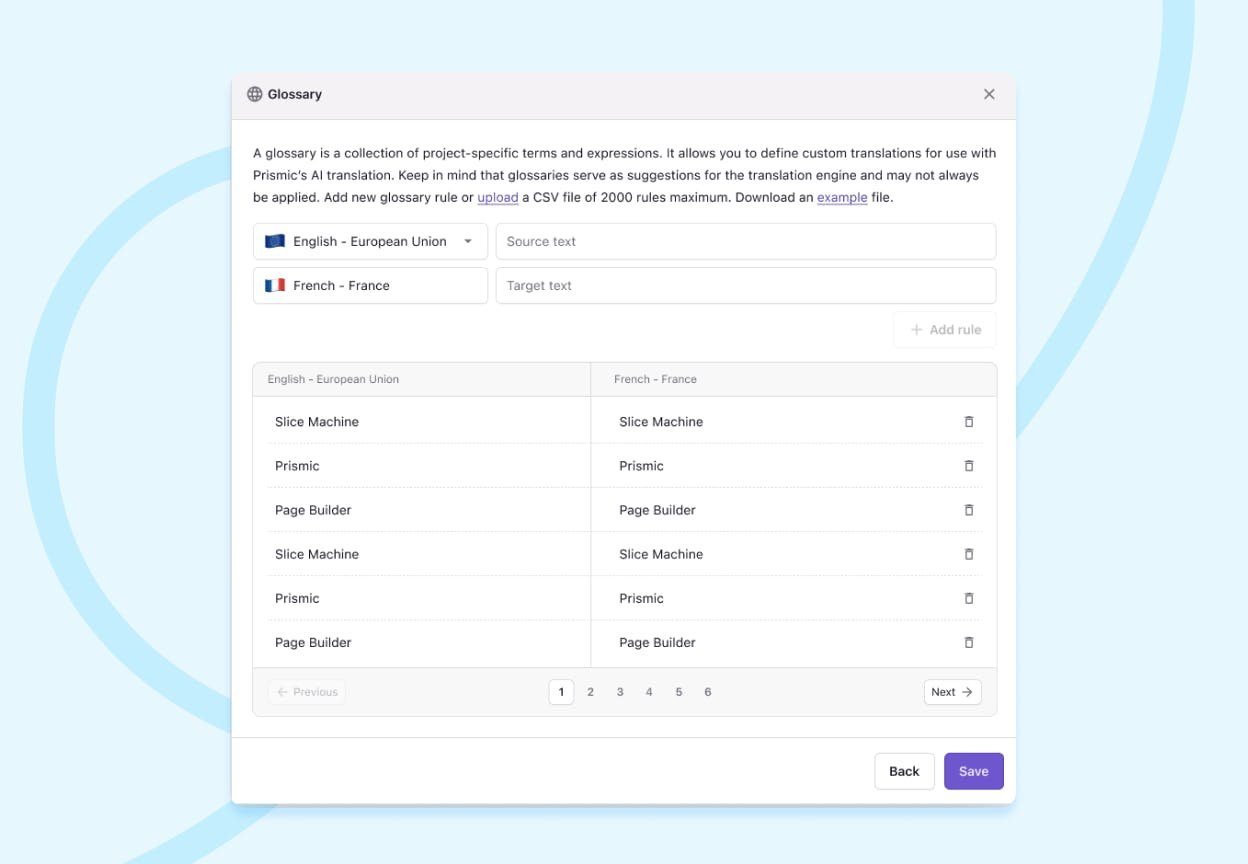Delete the second Slice Machine rule
The width and height of the screenshot is (1248, 864).
pyautogui.click(x=968, y=554)
